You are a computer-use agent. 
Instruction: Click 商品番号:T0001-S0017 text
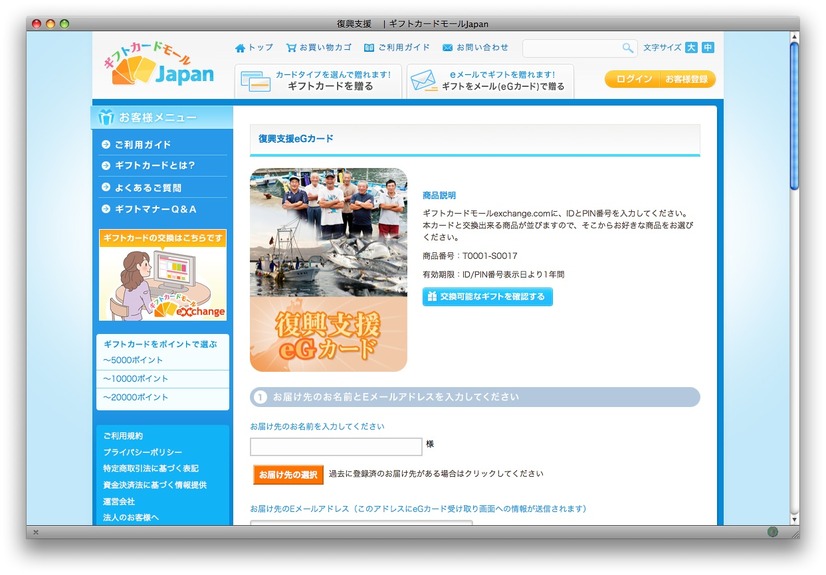coord(470,256)
